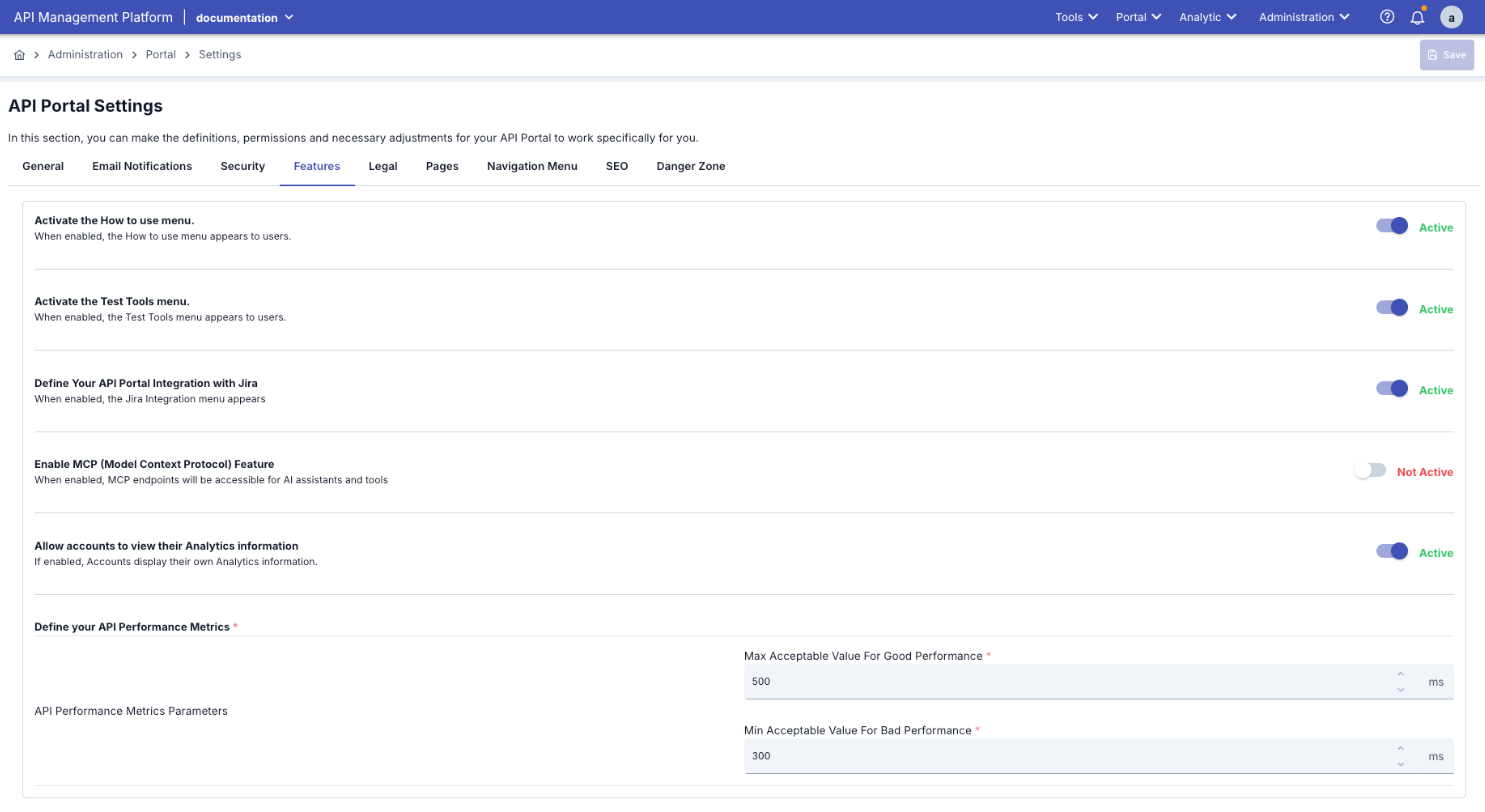1485x812 pixels.
Task: Focus the Max Acceptable Value For Good Performance field
Action: tap(1068, 682)
